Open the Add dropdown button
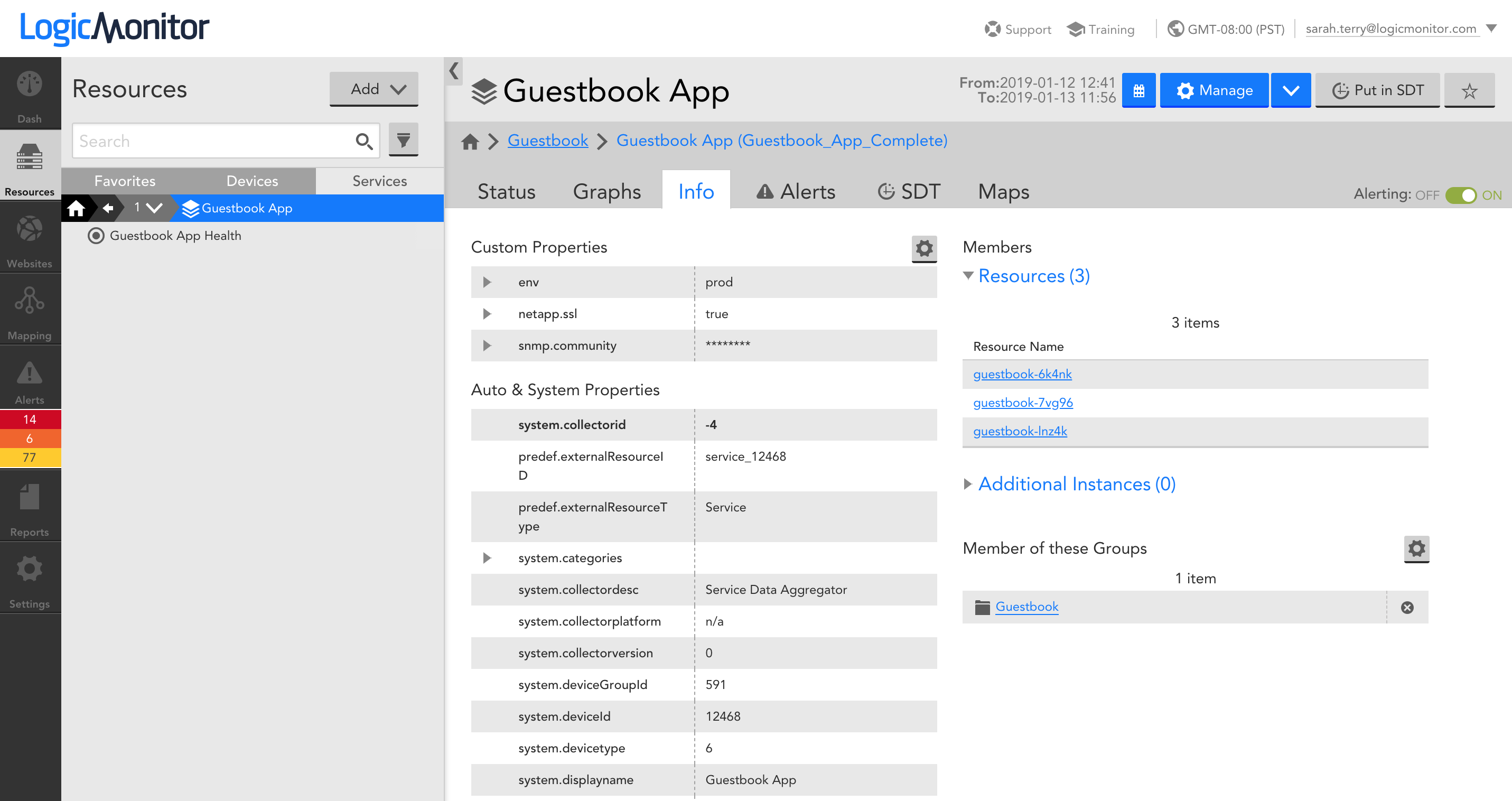Viewport: 1512px width, 801px height. (374, 89)
